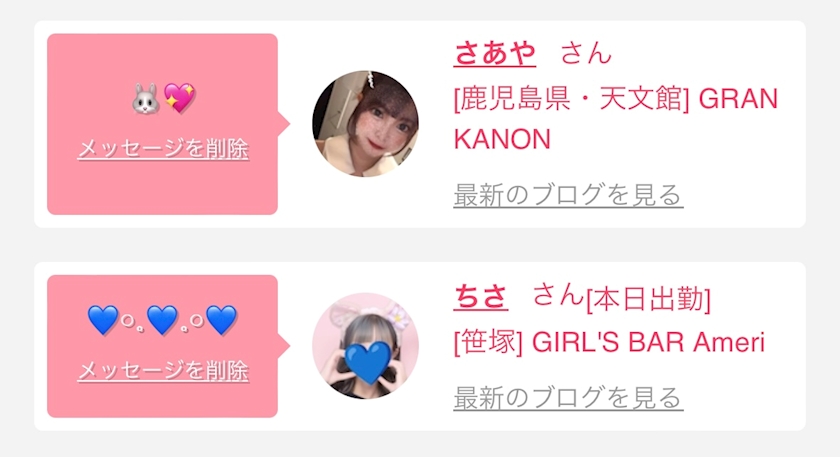Open ちさ's round profile photo
840x457 pixels.
[x=365, y=346]
